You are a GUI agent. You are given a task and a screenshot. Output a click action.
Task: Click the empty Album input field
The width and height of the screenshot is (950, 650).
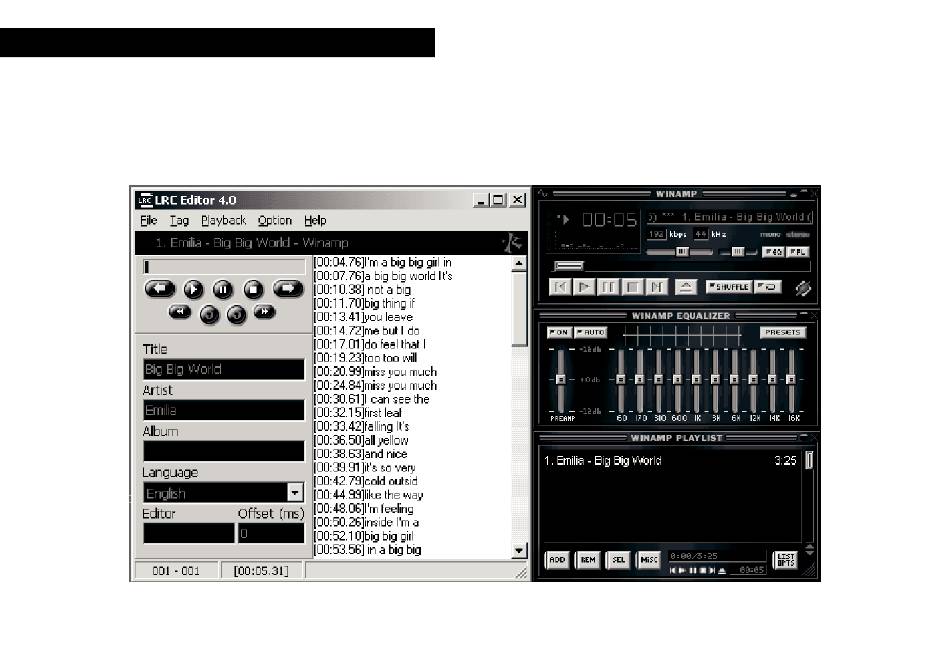[224, 451]
